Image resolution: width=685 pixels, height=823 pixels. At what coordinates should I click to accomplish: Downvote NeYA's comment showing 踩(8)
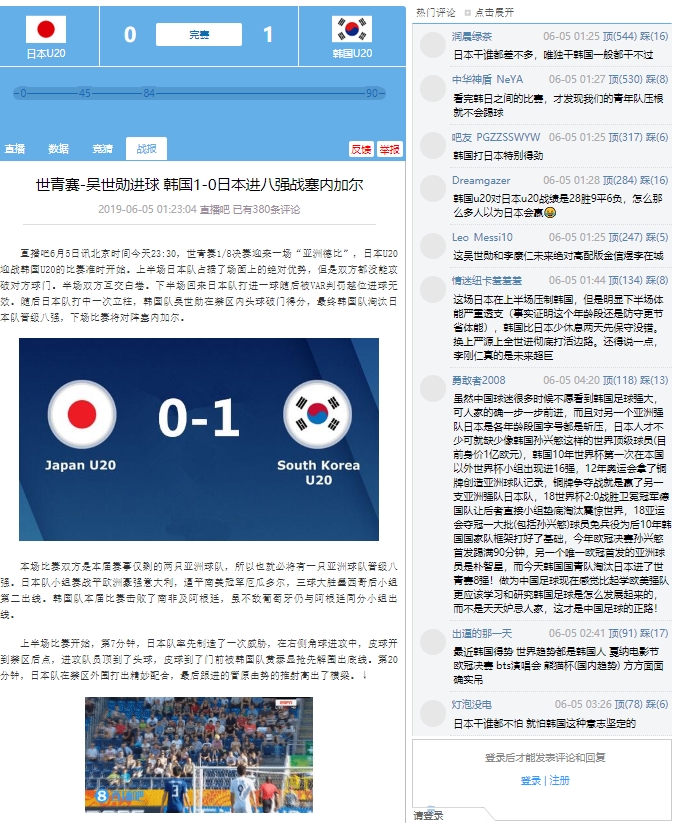click(x=657, y=79)
